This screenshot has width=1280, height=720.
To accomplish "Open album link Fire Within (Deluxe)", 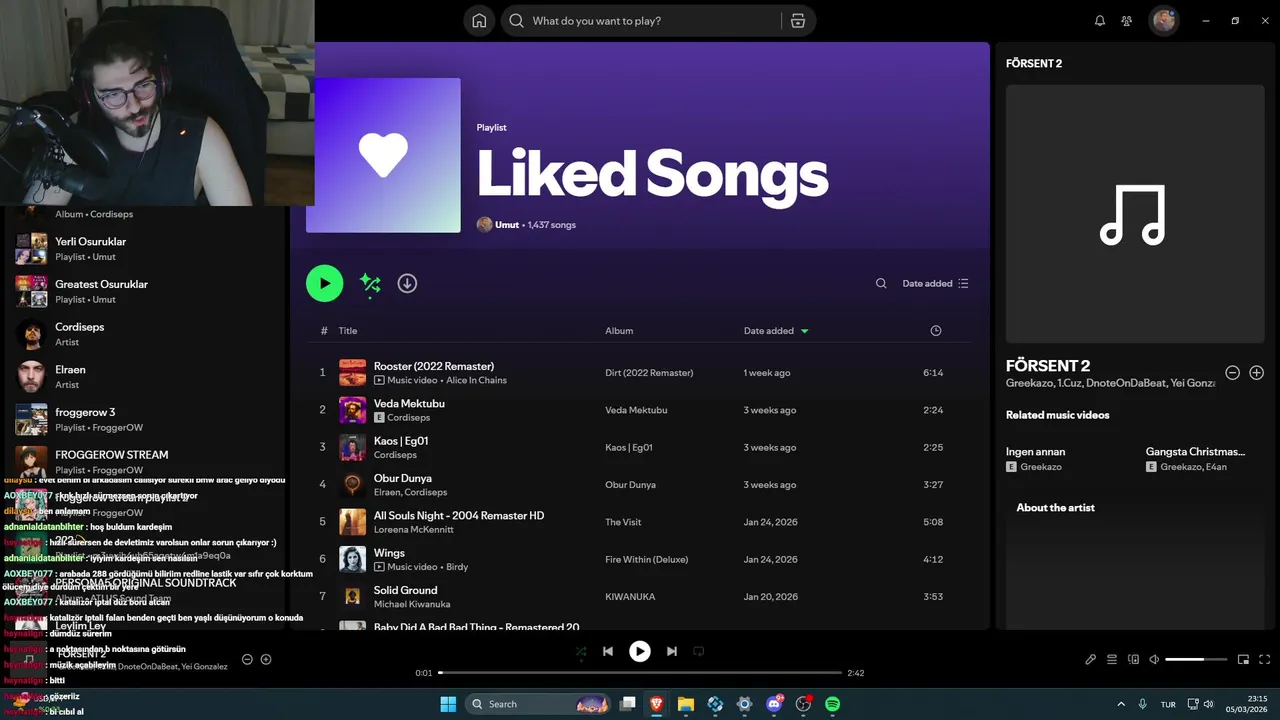I will (x=646, y=560).
